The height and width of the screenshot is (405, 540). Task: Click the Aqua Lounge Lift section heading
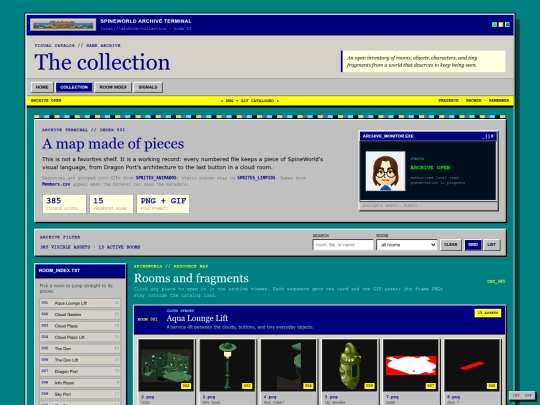click(197, 318)
